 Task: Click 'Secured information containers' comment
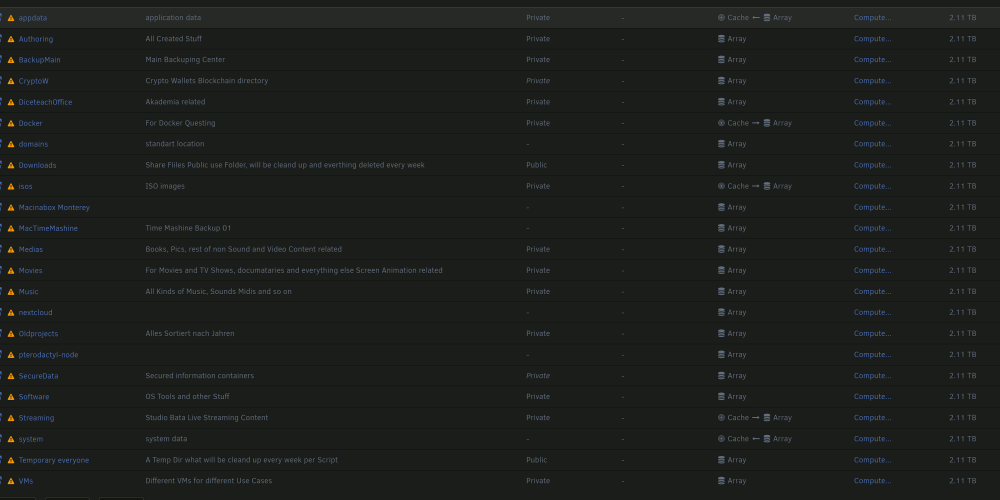pos(200,376)
